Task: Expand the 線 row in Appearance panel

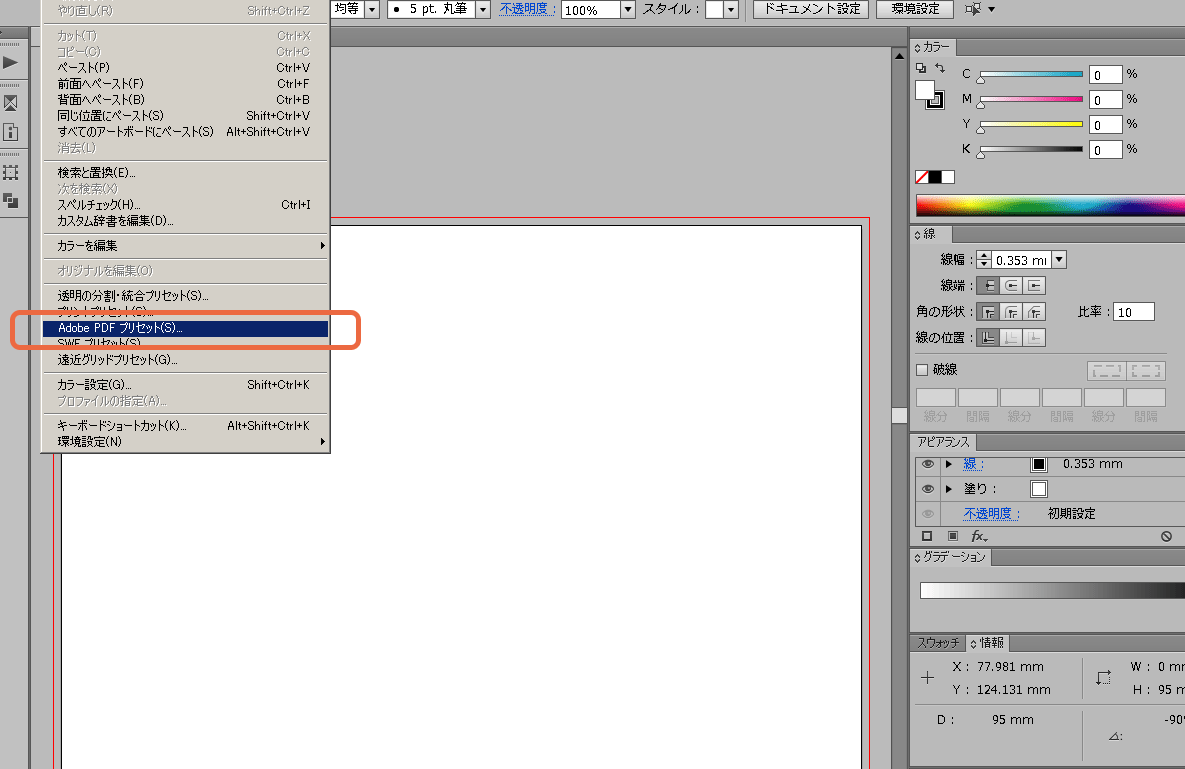Action: tap(949, 464)
